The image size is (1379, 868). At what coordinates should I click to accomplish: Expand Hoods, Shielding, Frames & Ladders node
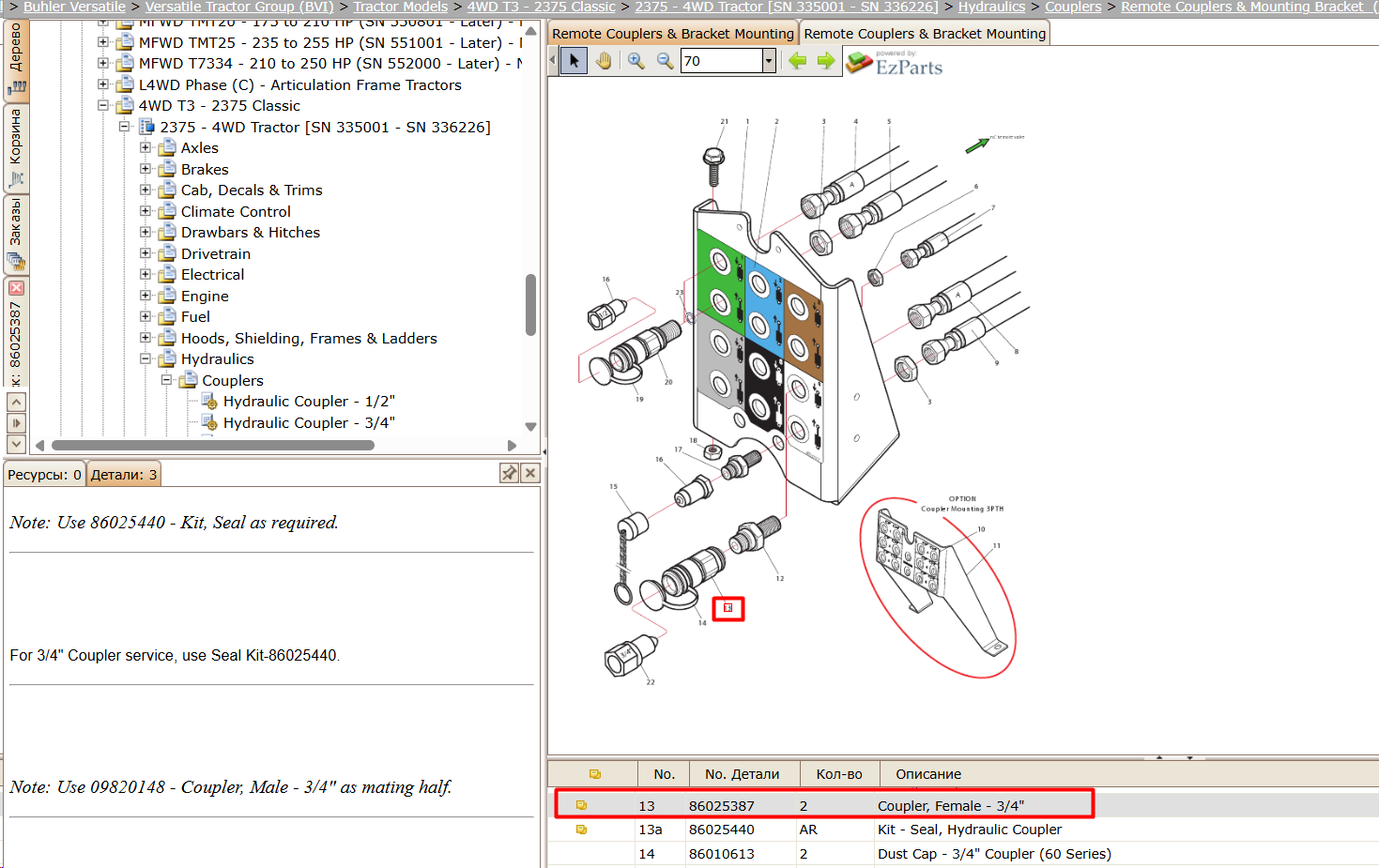pos(146,338)
